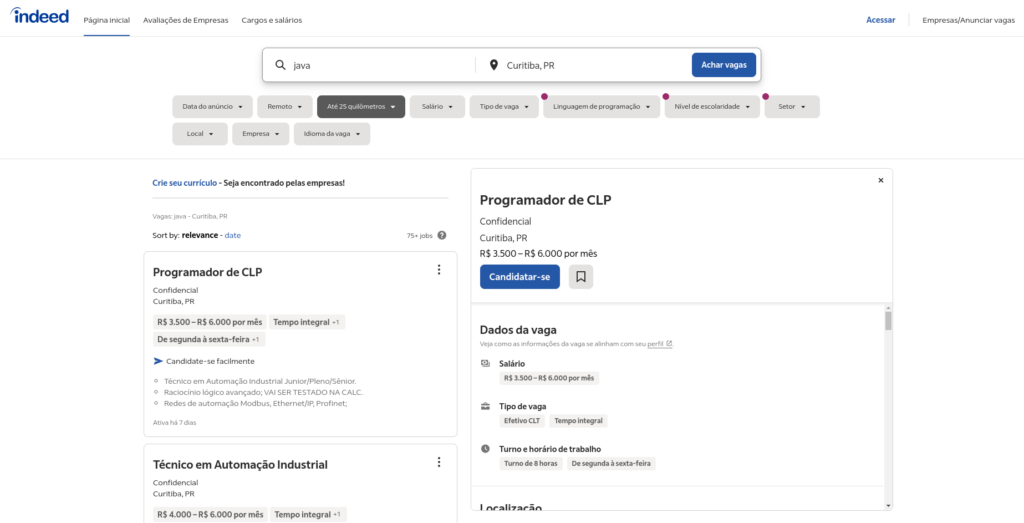Click the Candidatar-se button
This screenshot has width=1024, height=523.
click(x=519, y=277)
